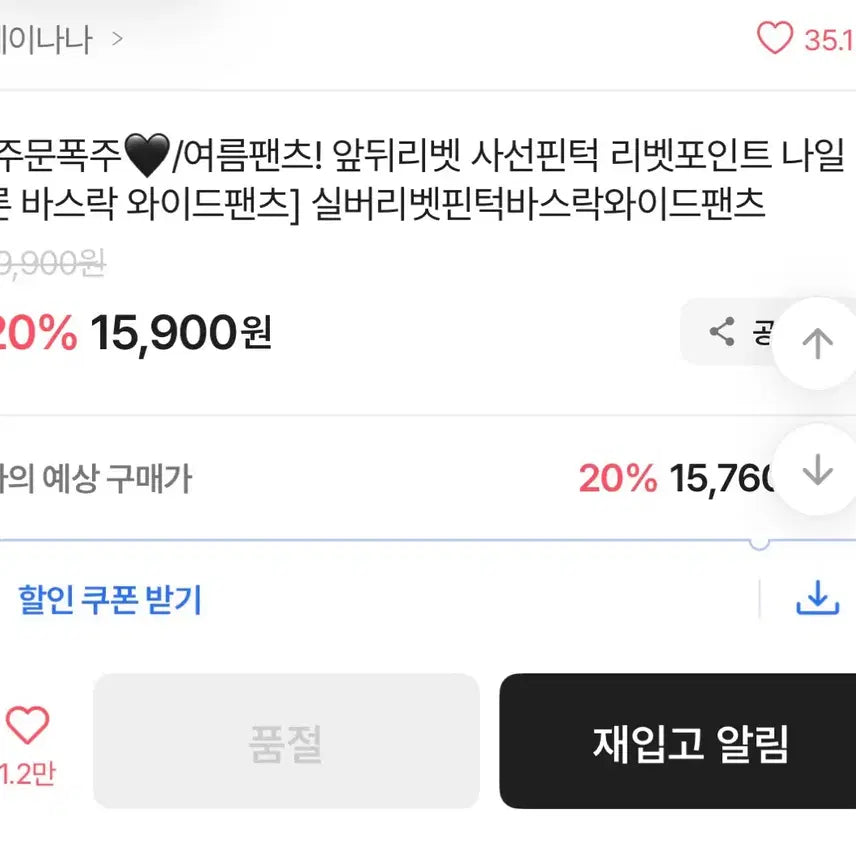Download coupons with the download icon

tap(816, 599)
